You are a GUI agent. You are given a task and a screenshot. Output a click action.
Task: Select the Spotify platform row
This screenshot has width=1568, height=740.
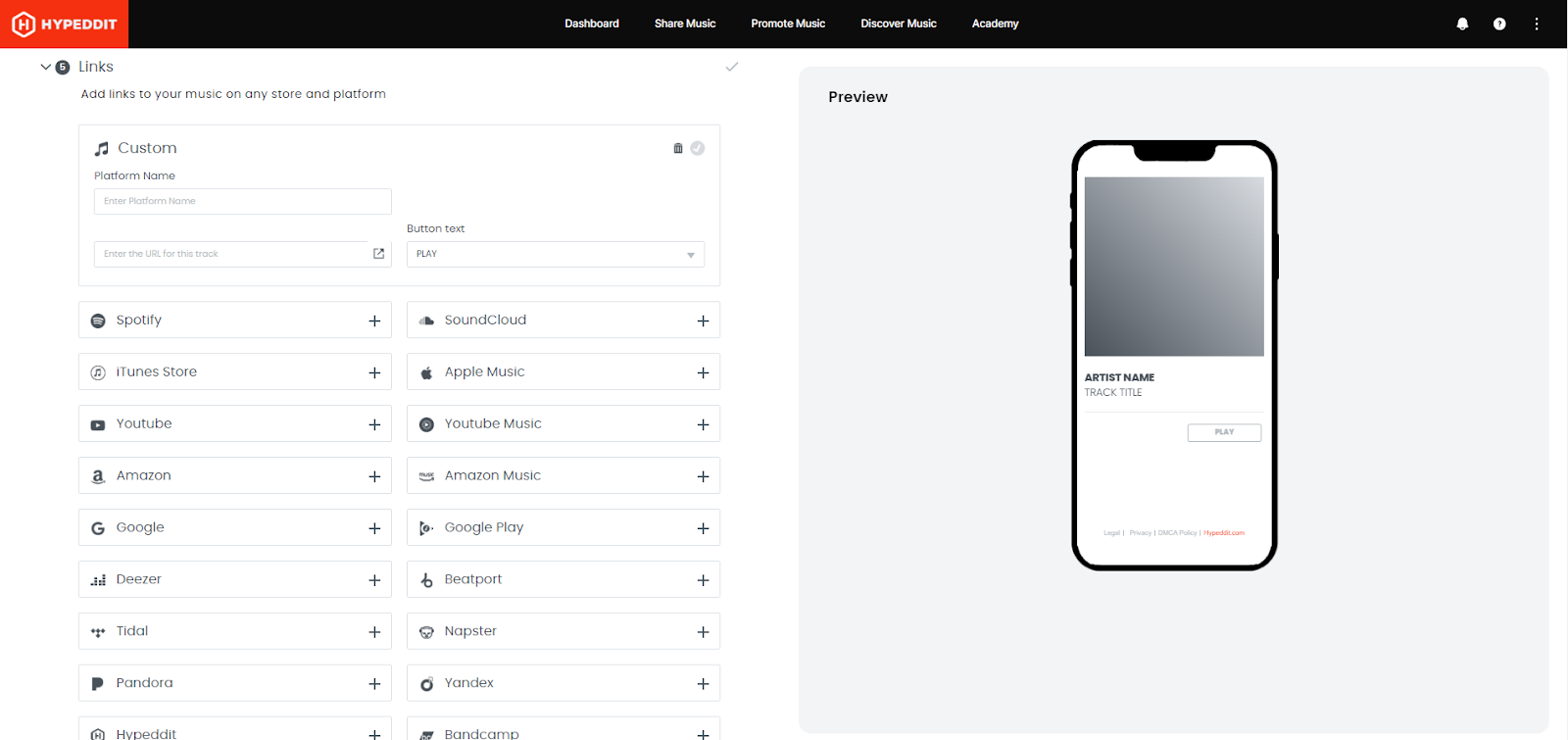[x=235, y=321]
